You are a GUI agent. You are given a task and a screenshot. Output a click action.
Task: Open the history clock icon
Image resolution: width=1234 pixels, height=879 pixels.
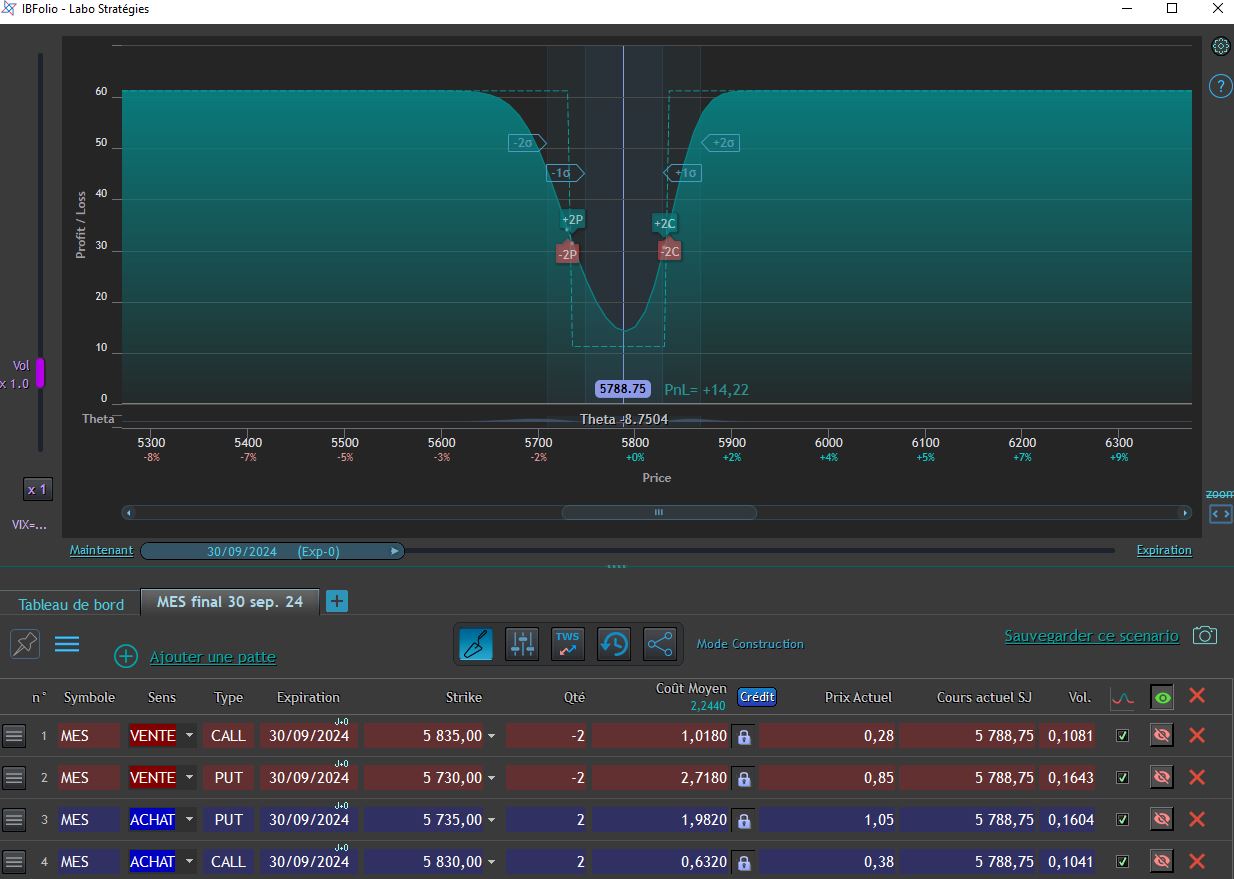click(614, 644)
